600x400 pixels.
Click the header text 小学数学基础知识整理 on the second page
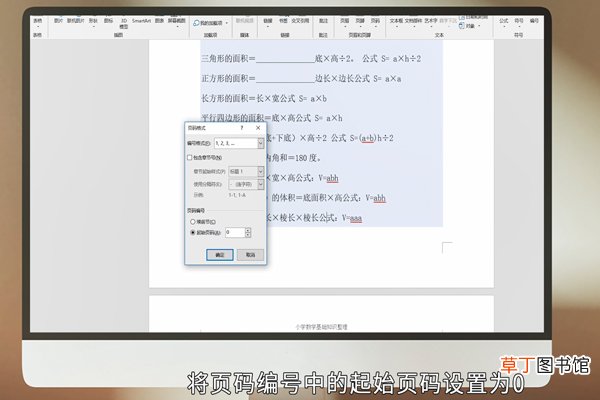pyautogui.click(x=321, y=327)
